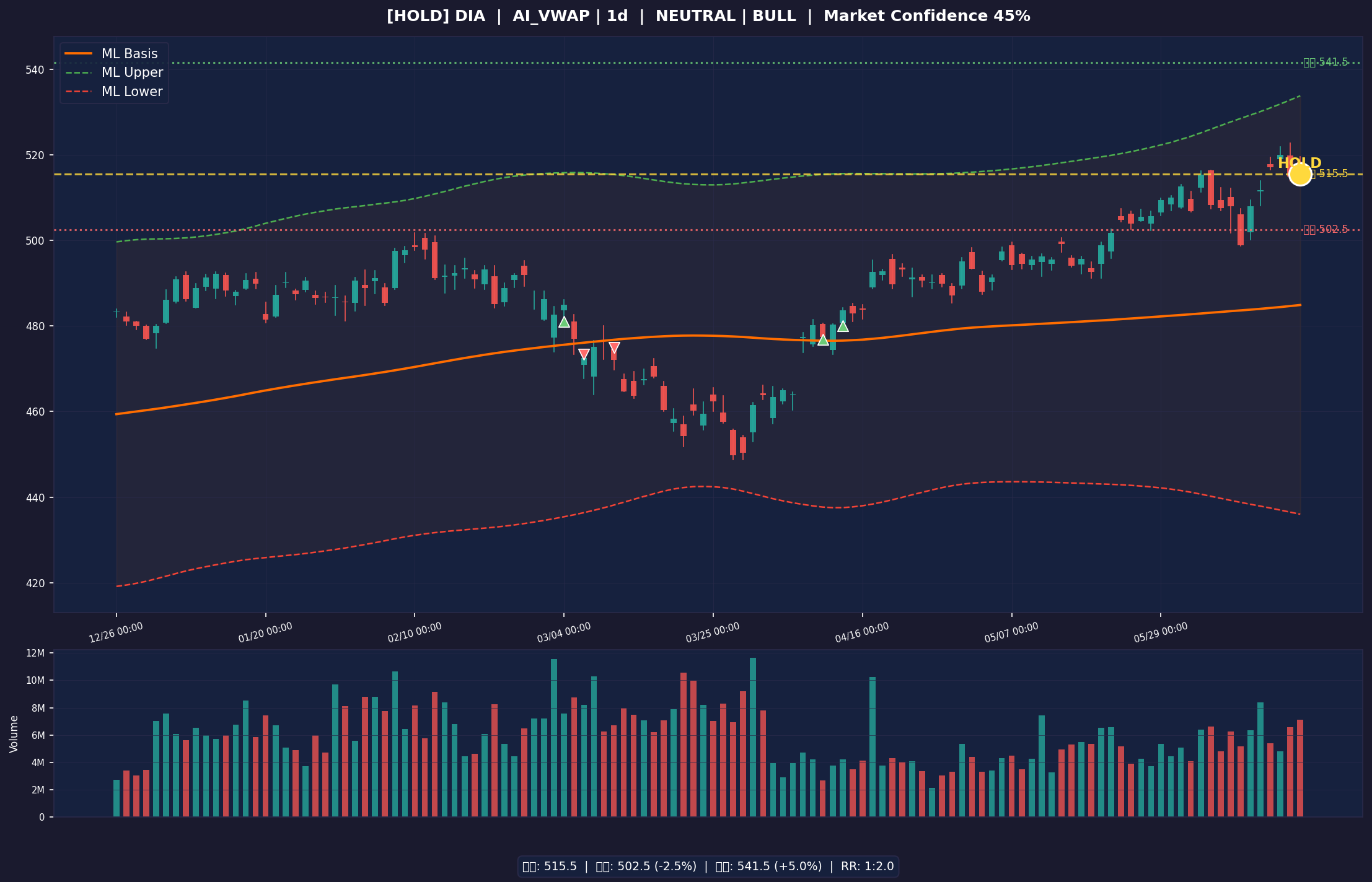Image resolution: width=1372 pixels, height=882 pixels.
Task: Click the 12/26 00:00 date axis label
Action: [116, 633]
